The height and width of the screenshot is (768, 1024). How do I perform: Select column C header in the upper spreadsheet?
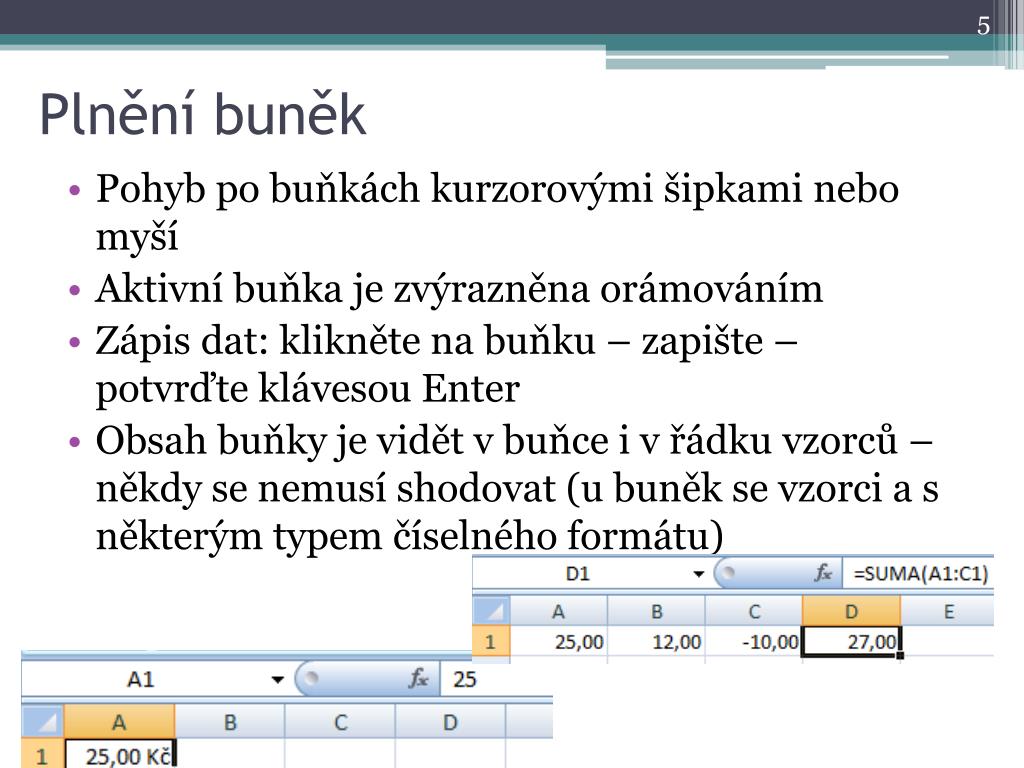pos(754,611)
